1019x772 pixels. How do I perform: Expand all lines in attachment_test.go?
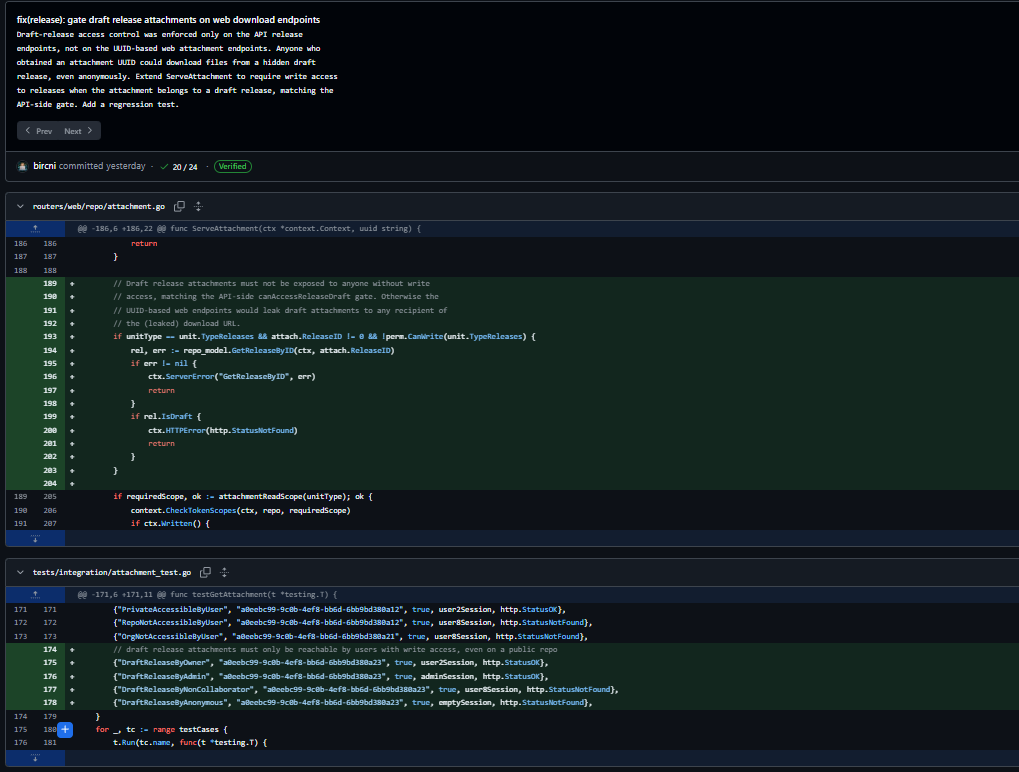coord(224,572)
